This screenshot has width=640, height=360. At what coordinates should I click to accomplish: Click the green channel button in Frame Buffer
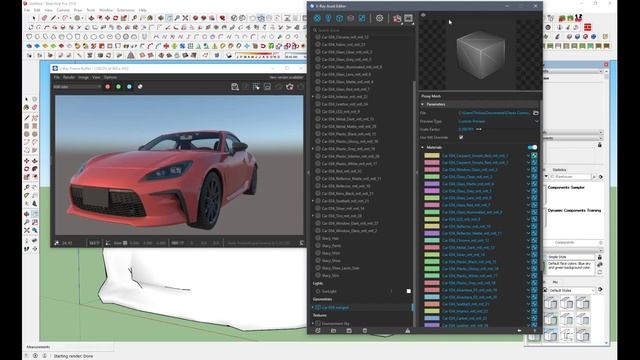(x=118, y=87)
